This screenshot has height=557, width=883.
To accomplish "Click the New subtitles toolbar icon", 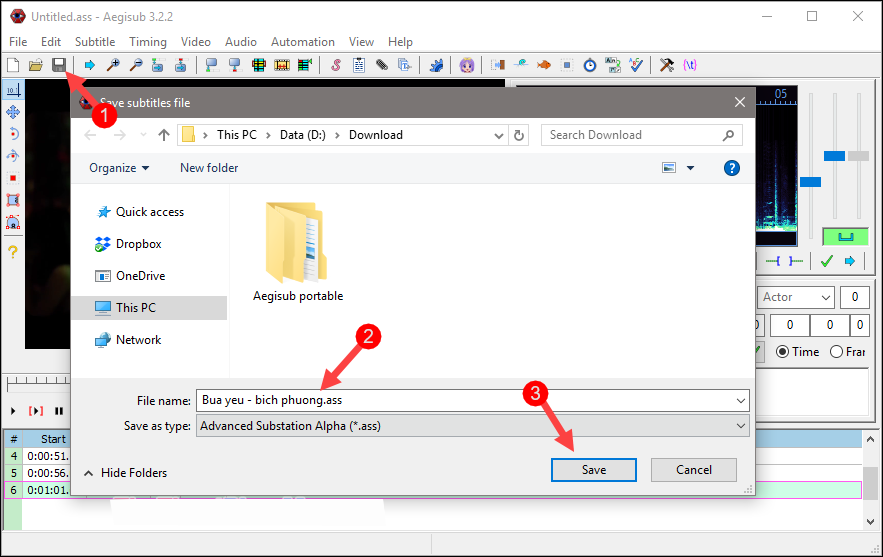I will tap(13, 65).
